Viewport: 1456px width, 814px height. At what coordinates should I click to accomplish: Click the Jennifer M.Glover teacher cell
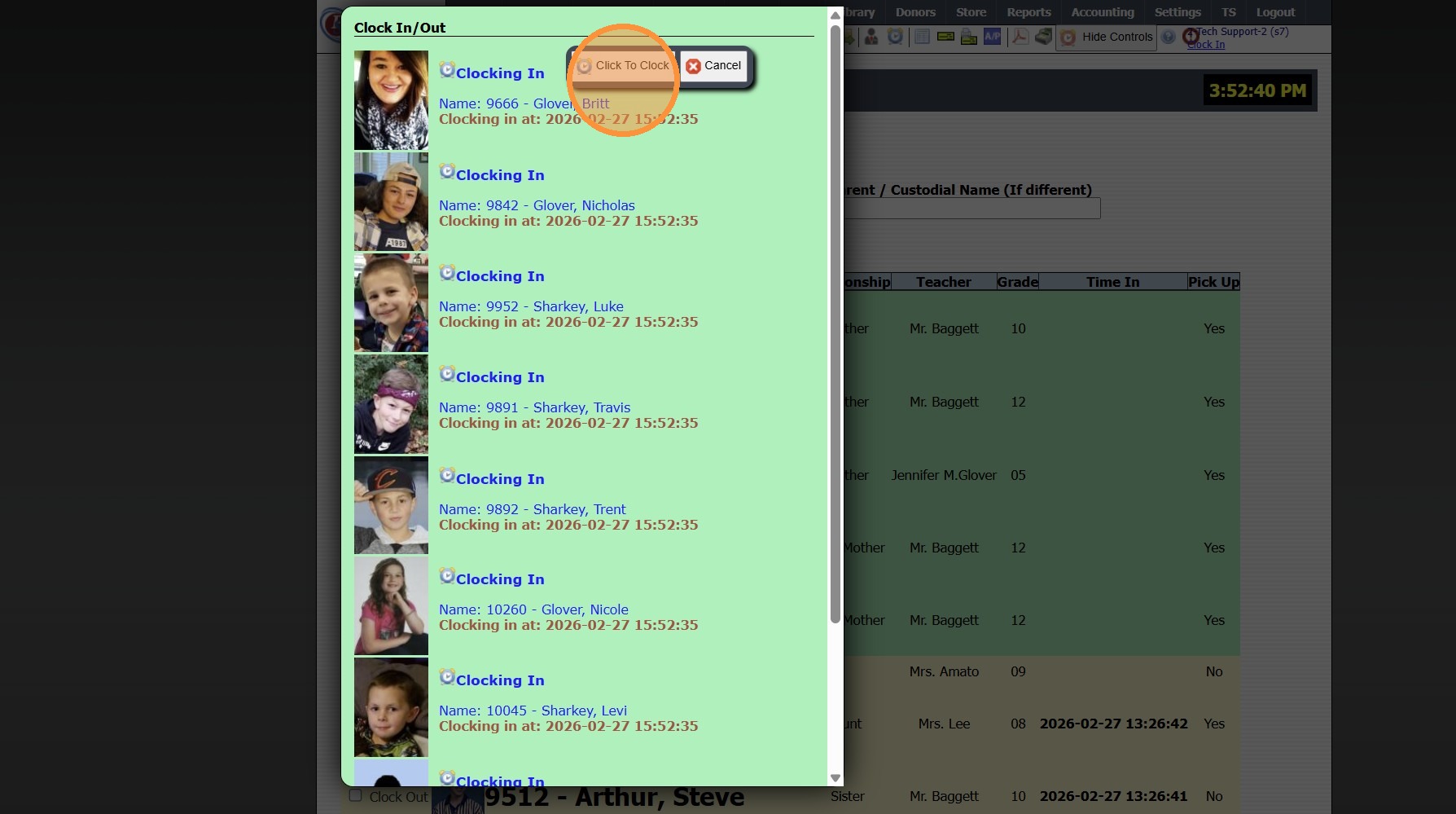pyautogui.click(x=944, y=475)
